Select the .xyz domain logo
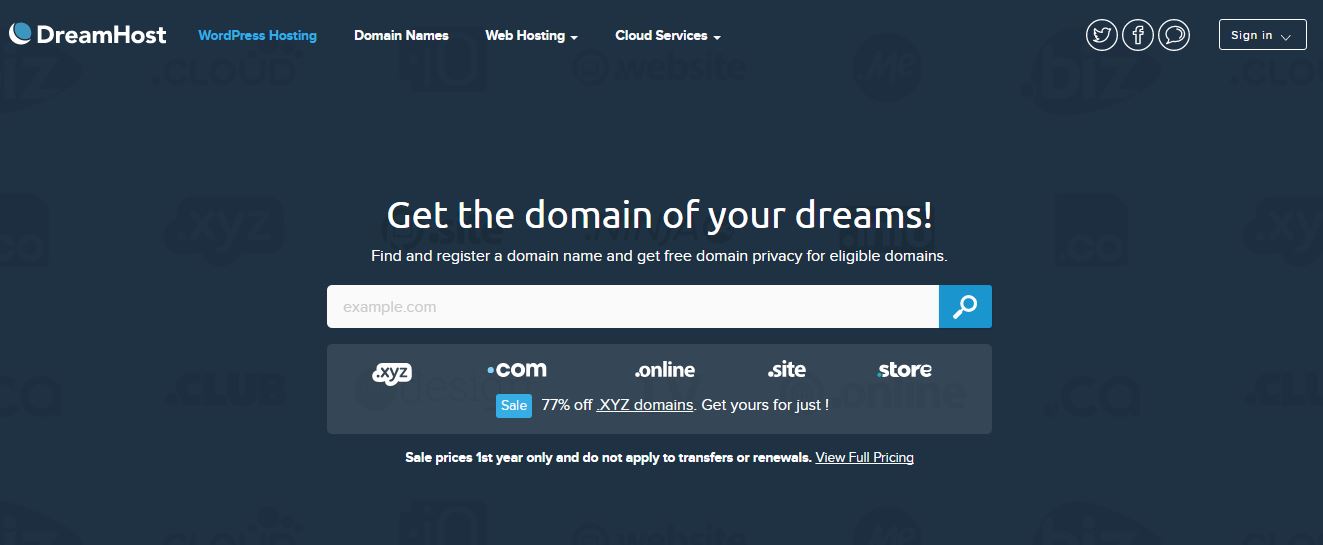 point(392,372)
